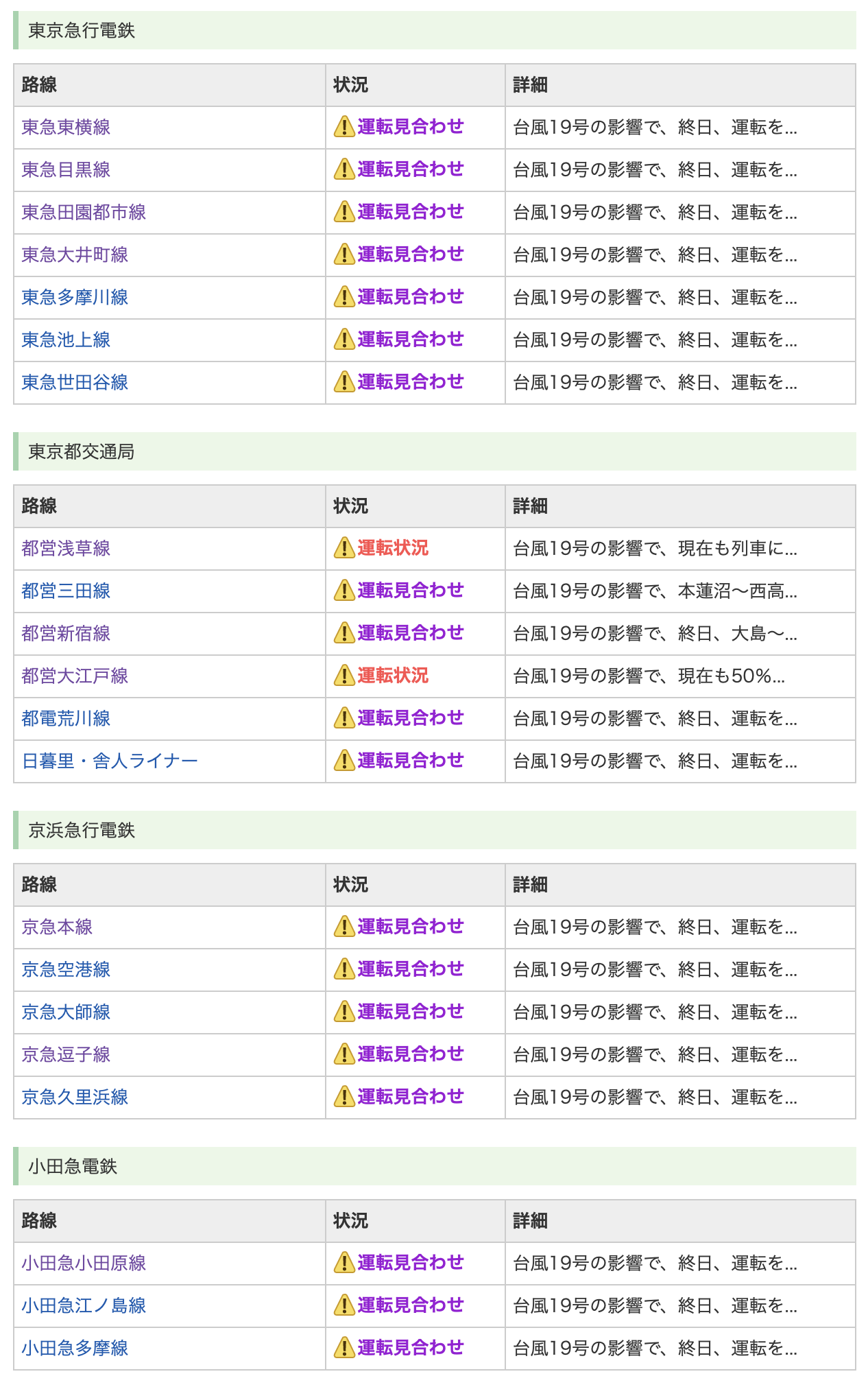
Task: Open the 京急本線 line link
Action: coord(57,927)
